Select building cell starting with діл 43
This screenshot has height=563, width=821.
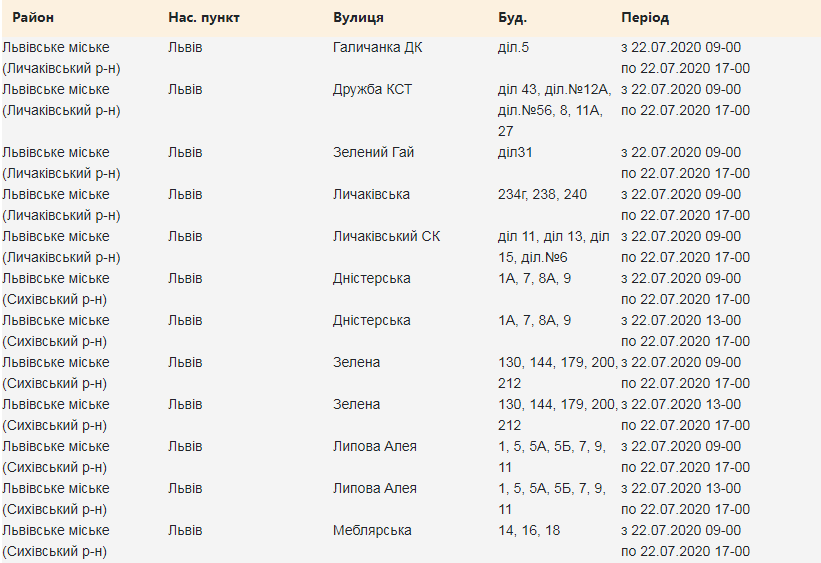tap(553, 109)
